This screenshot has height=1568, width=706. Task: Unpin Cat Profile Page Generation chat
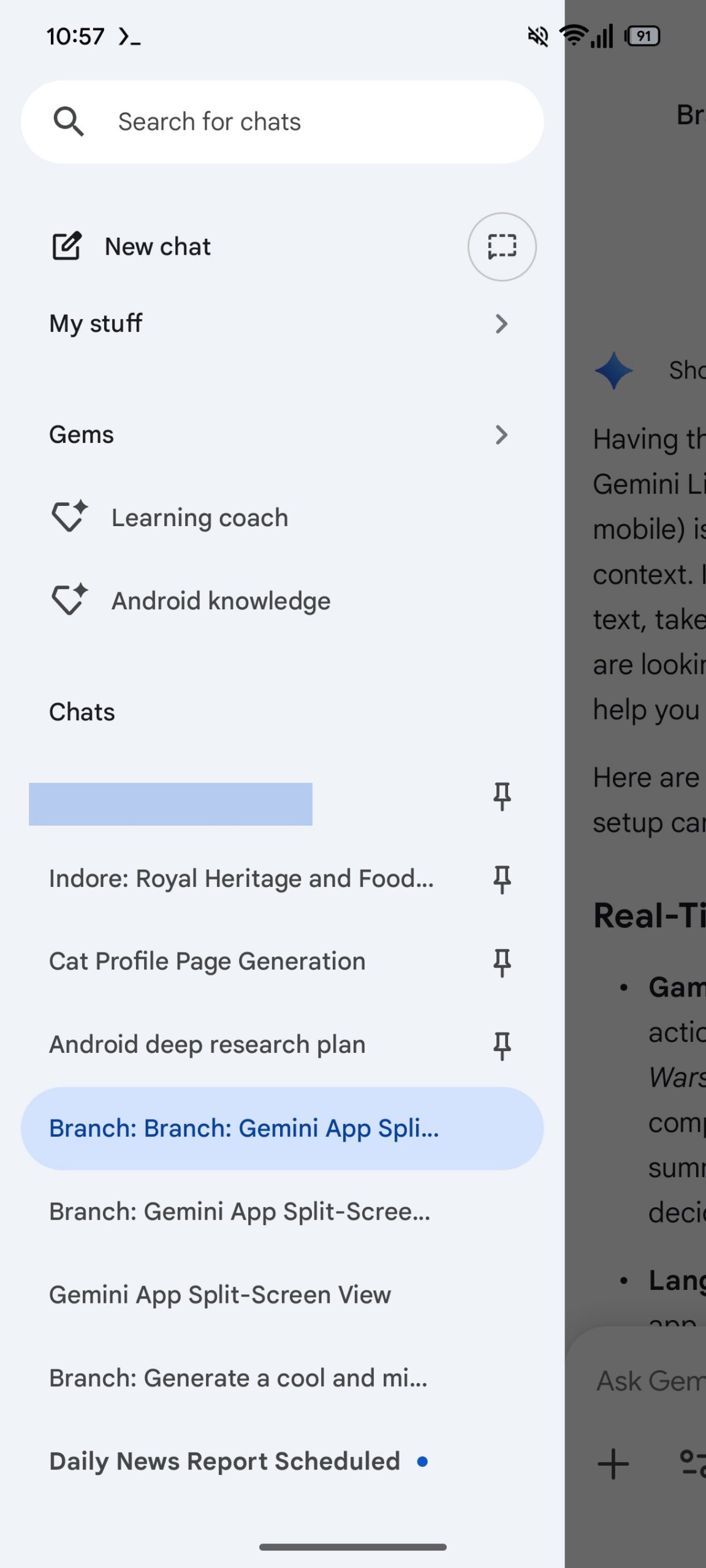tap(502, 962)
